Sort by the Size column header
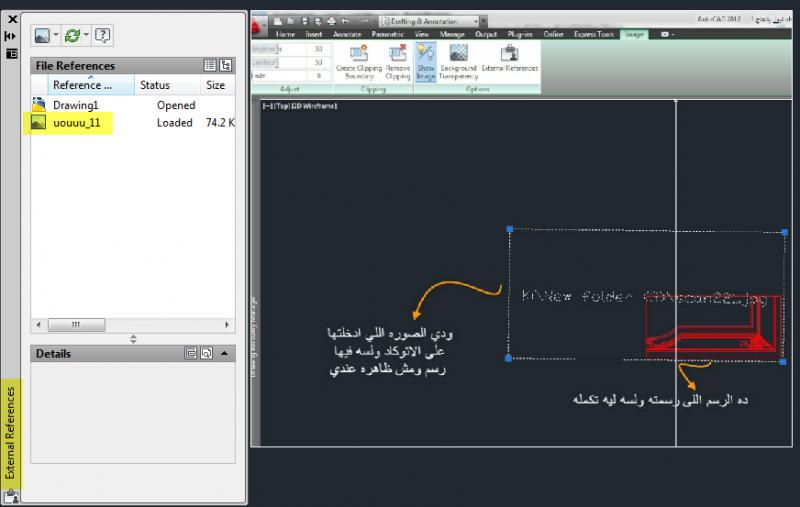Screen dimensions: 800x507 click(217, 85)
